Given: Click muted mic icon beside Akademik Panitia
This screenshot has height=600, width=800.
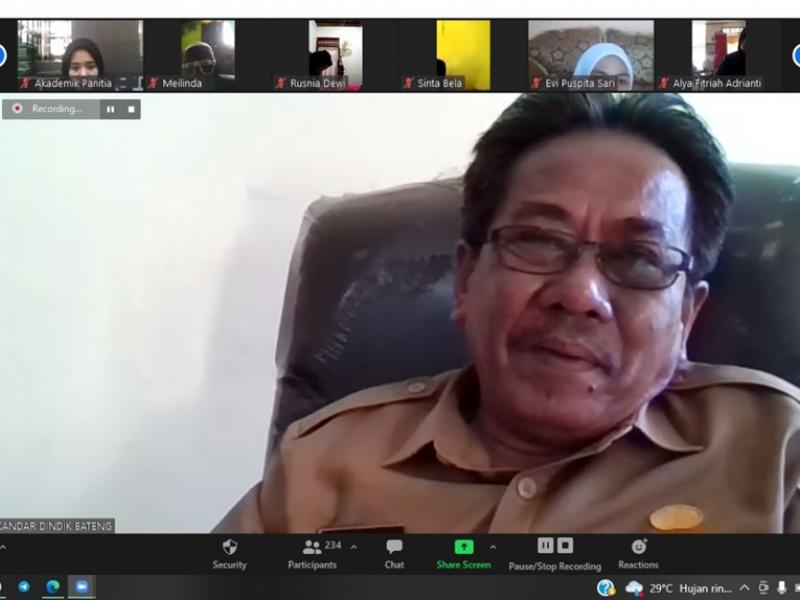Looking at the screenshot, I should click(x=25, y=83).
